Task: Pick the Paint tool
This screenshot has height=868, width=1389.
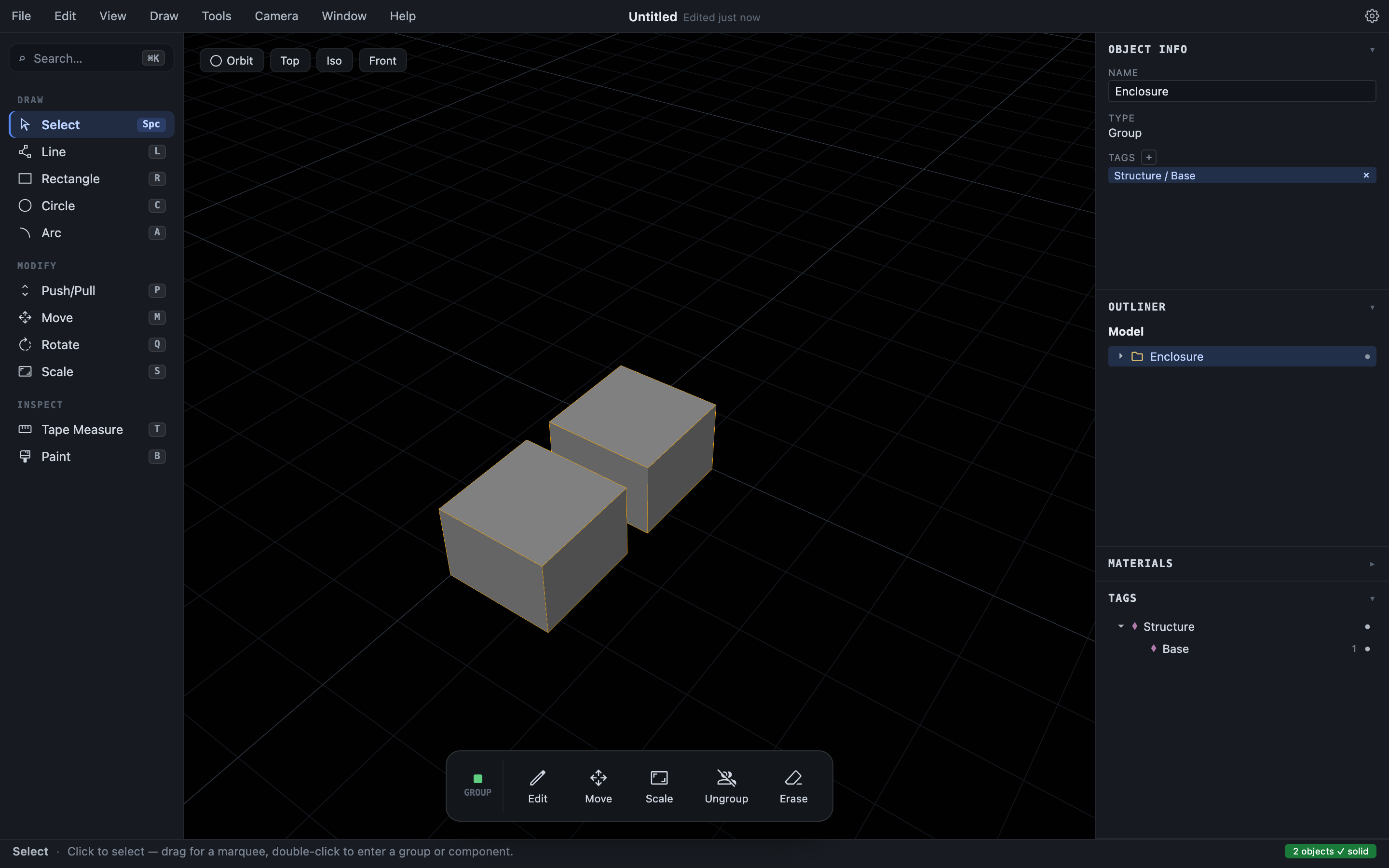Action: (92, 456)
